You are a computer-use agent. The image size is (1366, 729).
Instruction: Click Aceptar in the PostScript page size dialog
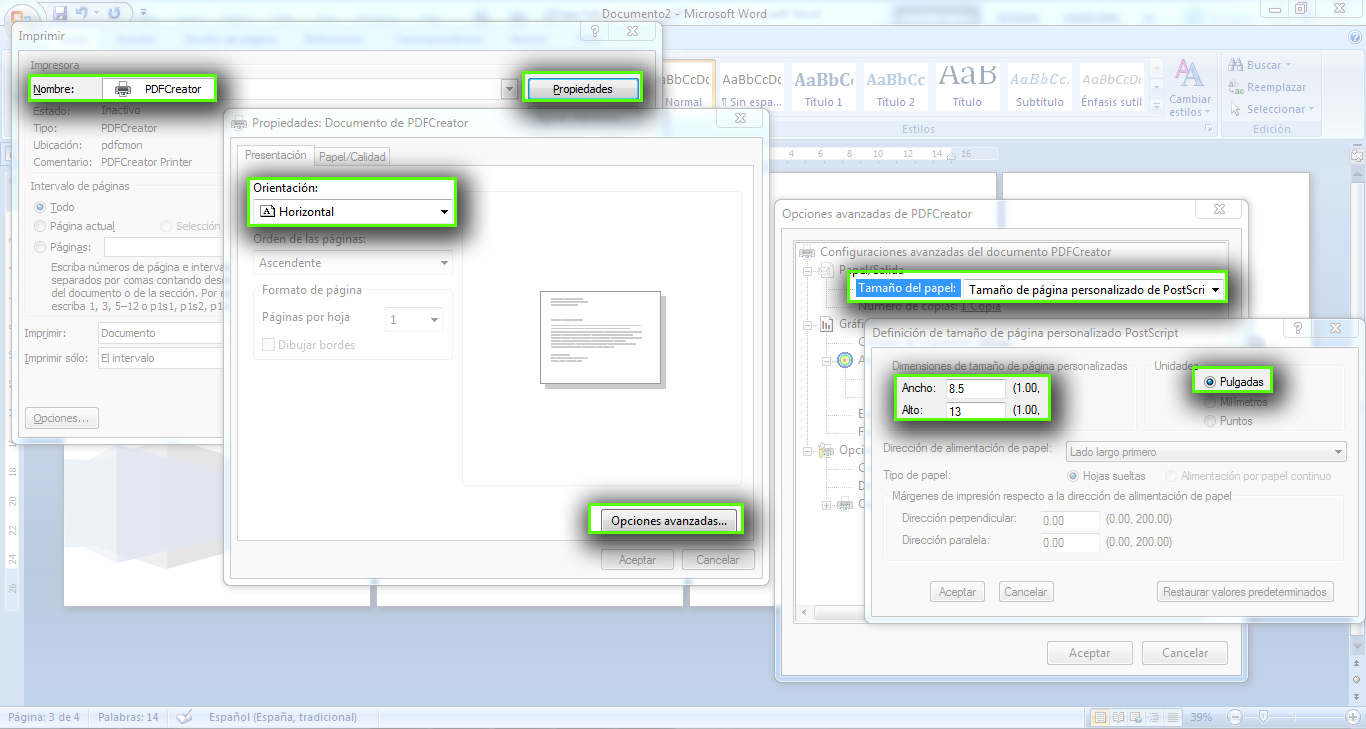point(958,592)
